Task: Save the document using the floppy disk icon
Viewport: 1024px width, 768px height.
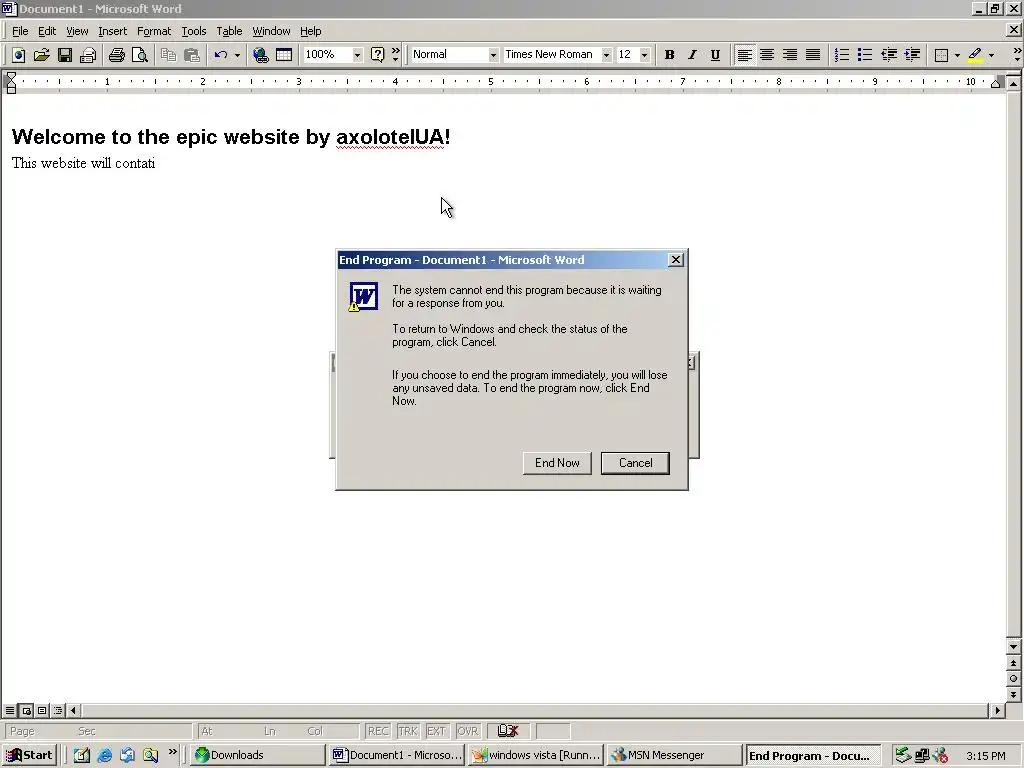Action: pyautogui.click(x=65, y=55)
